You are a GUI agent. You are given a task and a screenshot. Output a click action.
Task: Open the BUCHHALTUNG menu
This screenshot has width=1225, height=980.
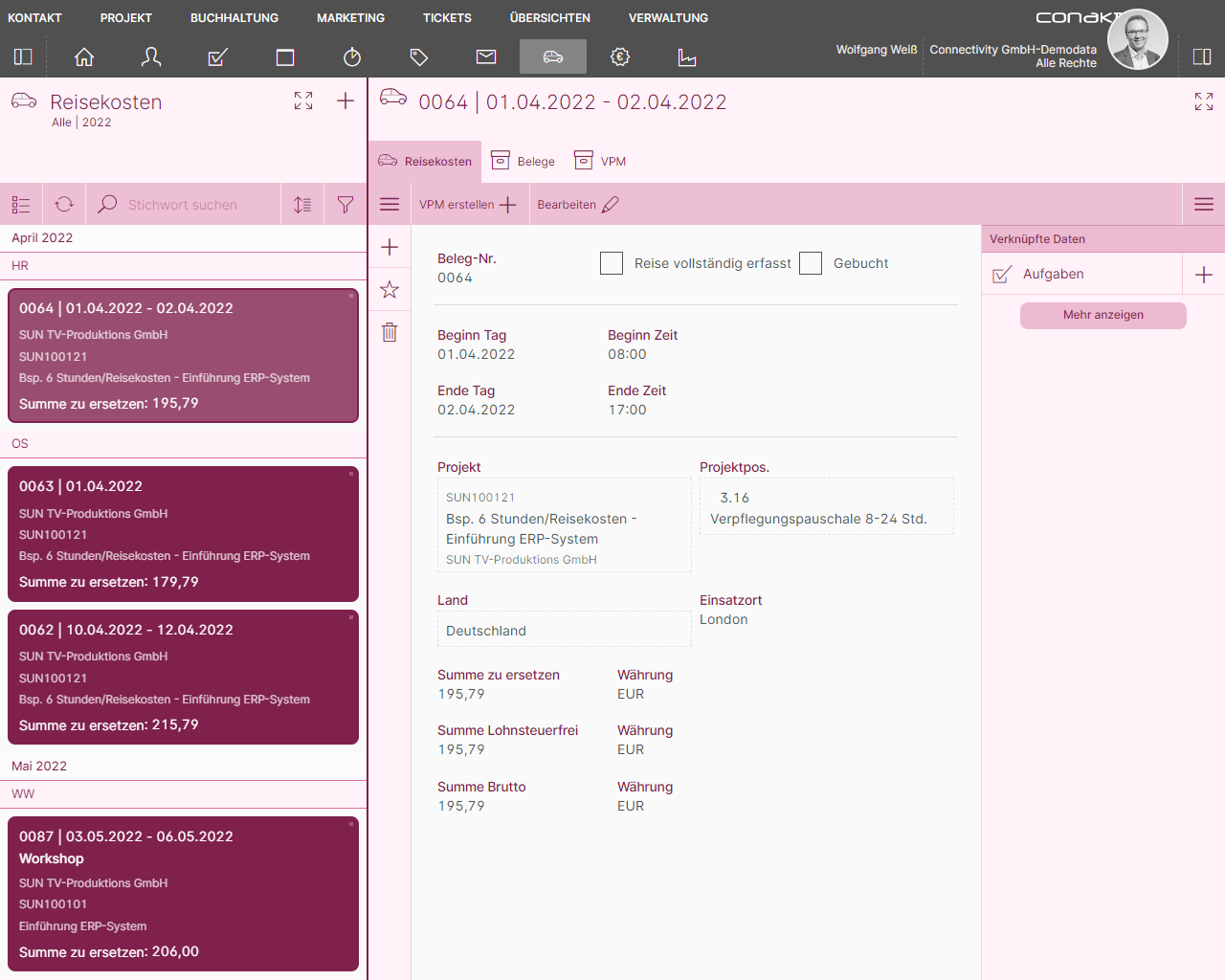click(x=234, y=18)
